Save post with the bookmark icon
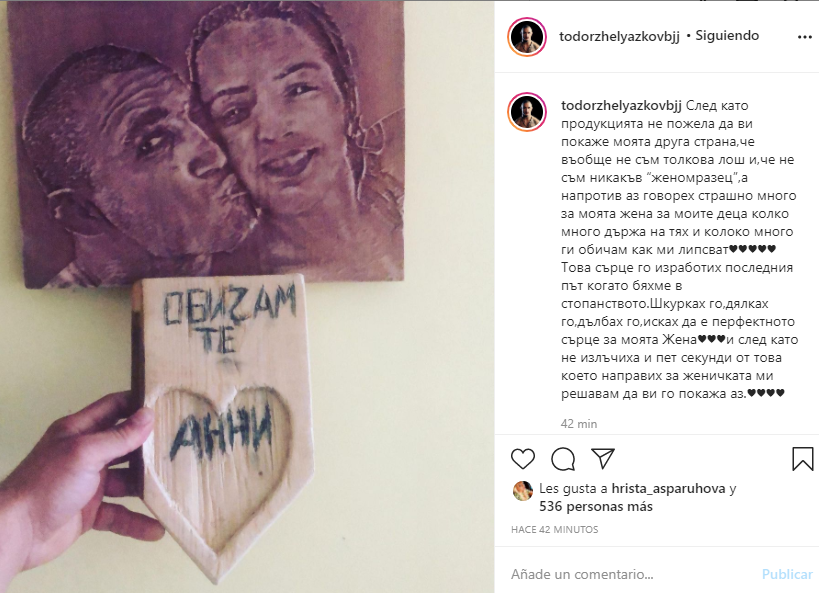This screenshot has width=819, height=593. pyautogui.click(x=802, y=458)
